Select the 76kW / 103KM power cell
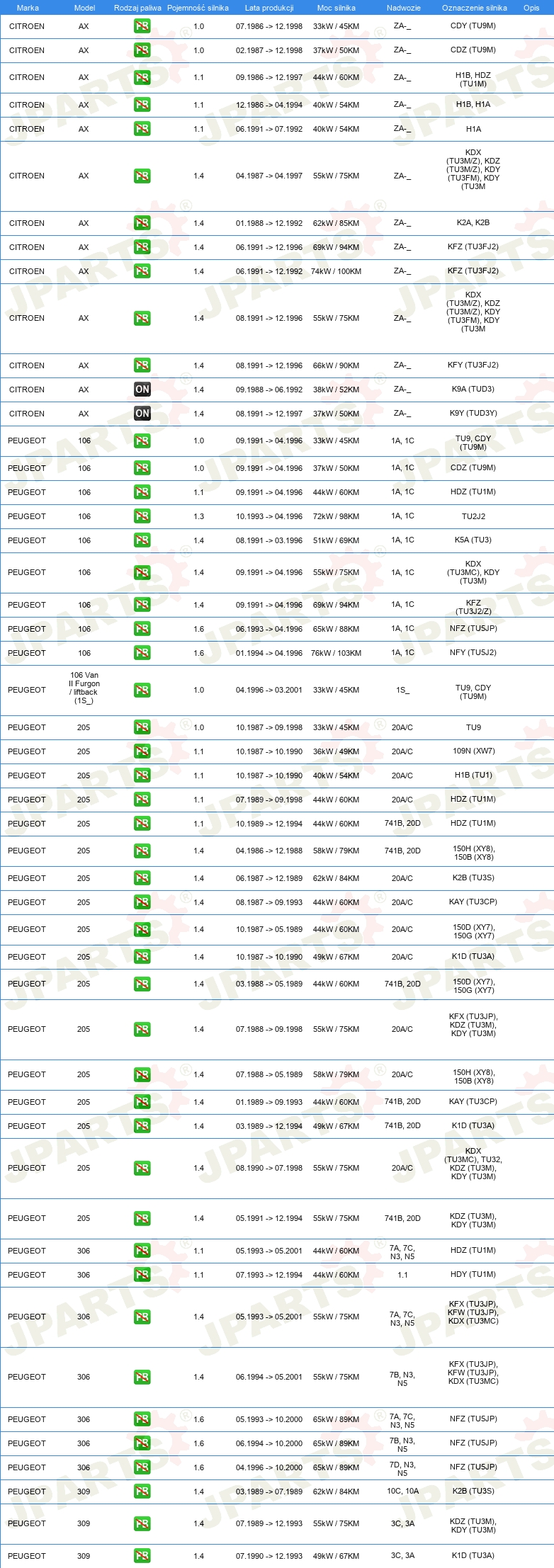Image resolution: width=554 pixels, height=1568 pixels. (337, 653)
